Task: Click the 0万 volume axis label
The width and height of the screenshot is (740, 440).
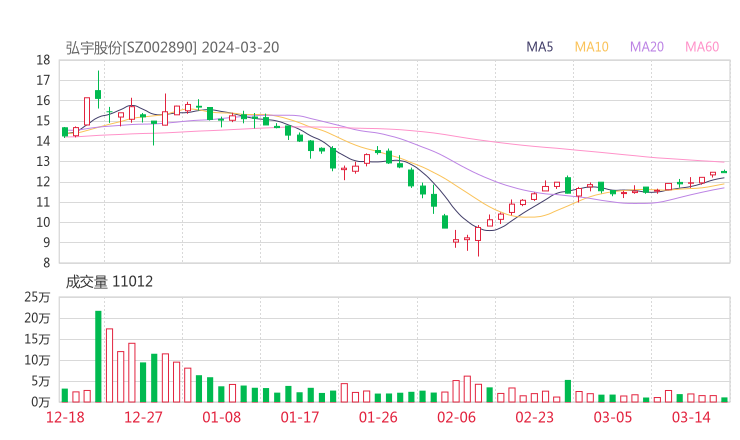Action: [x=41, y=402]
